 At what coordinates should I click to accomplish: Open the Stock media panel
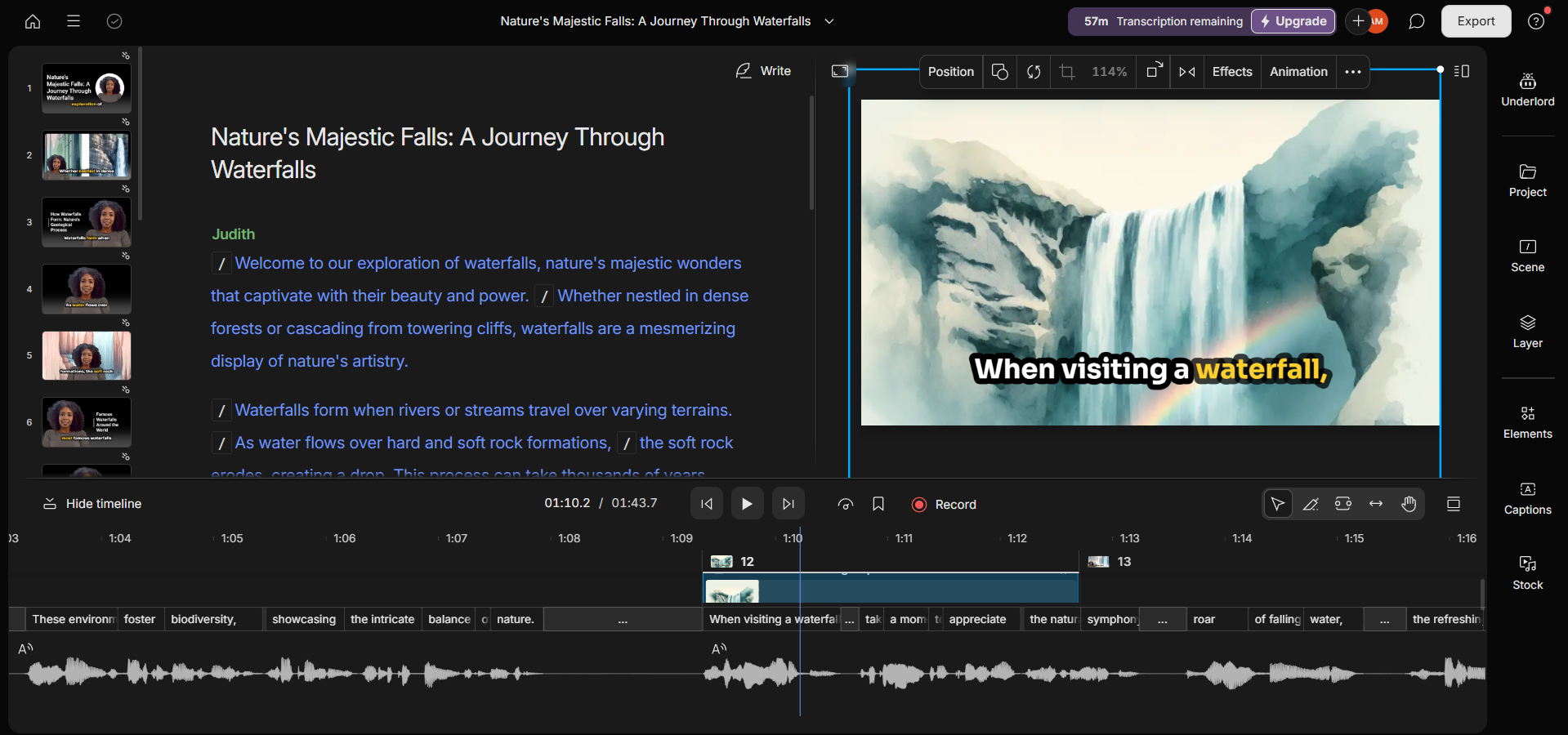click(x=1527, y=572)
